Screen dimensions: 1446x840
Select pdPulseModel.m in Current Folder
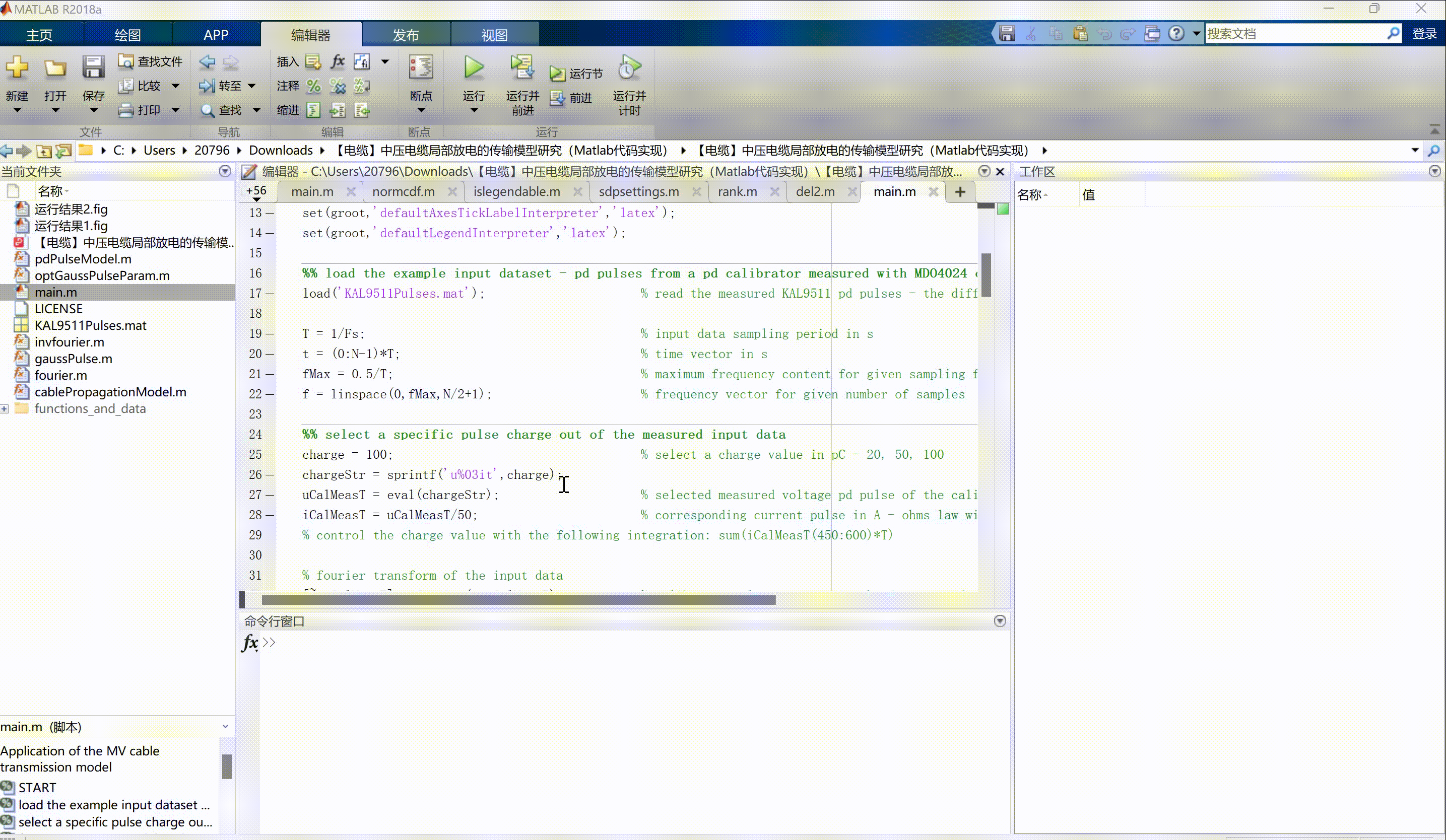pyautogui.click(x=83, y=259)
